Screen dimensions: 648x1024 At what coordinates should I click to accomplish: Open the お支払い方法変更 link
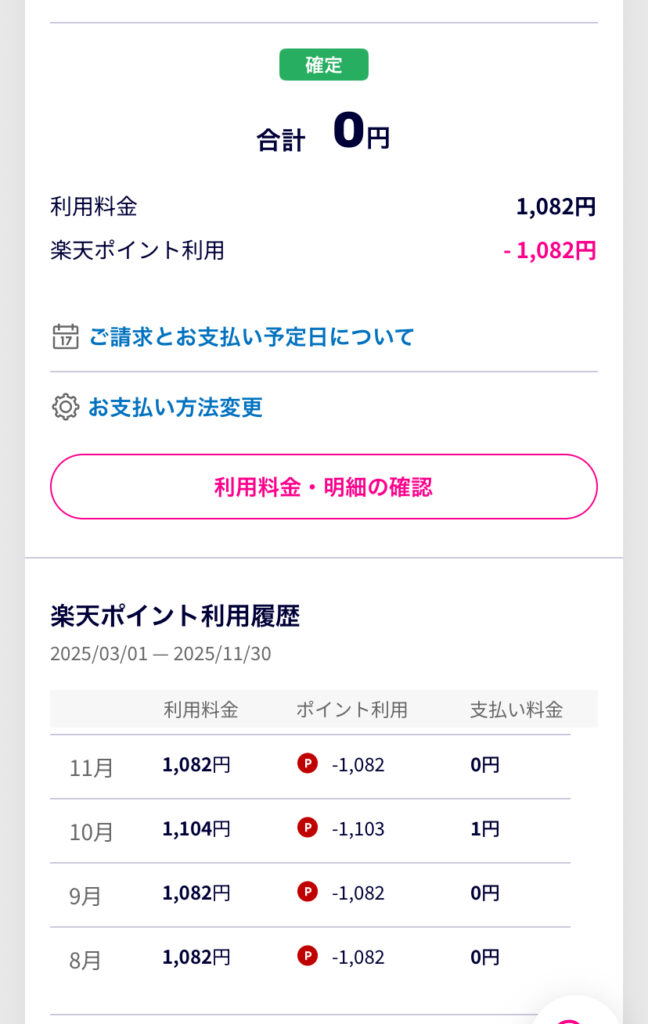175,408
